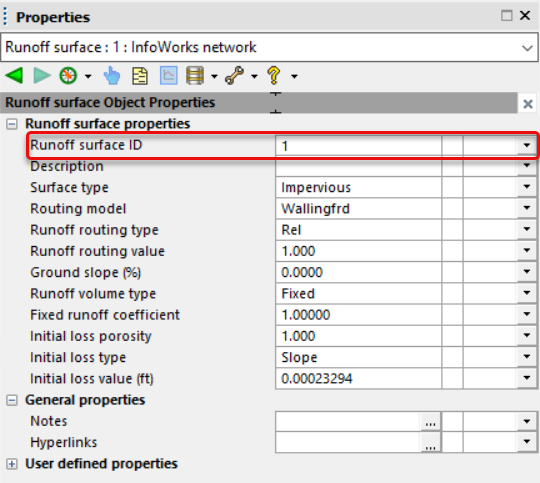Screen dimensions: 540x483
Task: Click the Hyperlinks ellipsis button
Action: [430, 443]
